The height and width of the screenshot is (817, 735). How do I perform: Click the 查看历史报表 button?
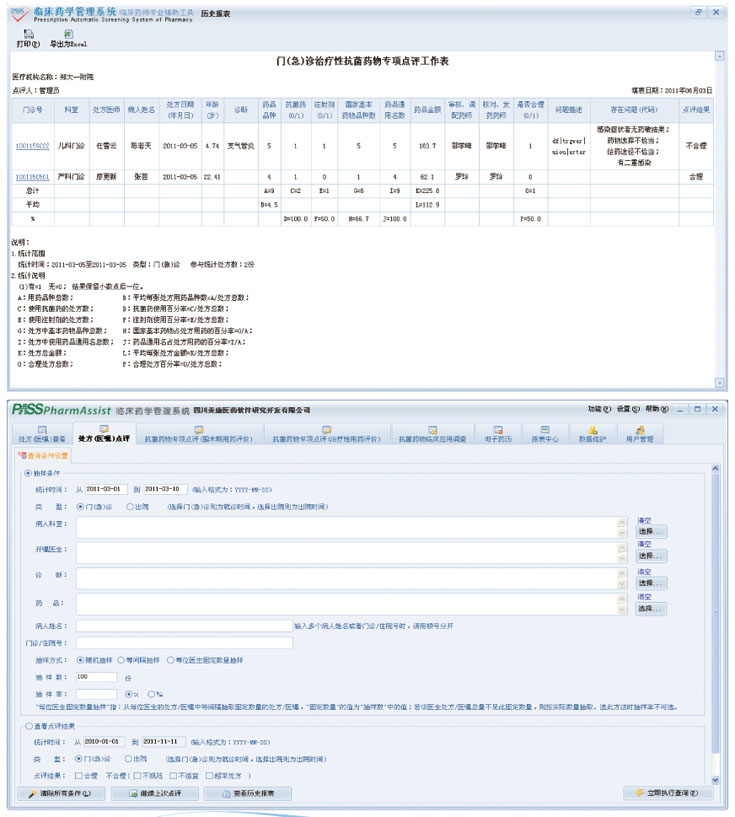pyautogui.click(x=248, y=794)
